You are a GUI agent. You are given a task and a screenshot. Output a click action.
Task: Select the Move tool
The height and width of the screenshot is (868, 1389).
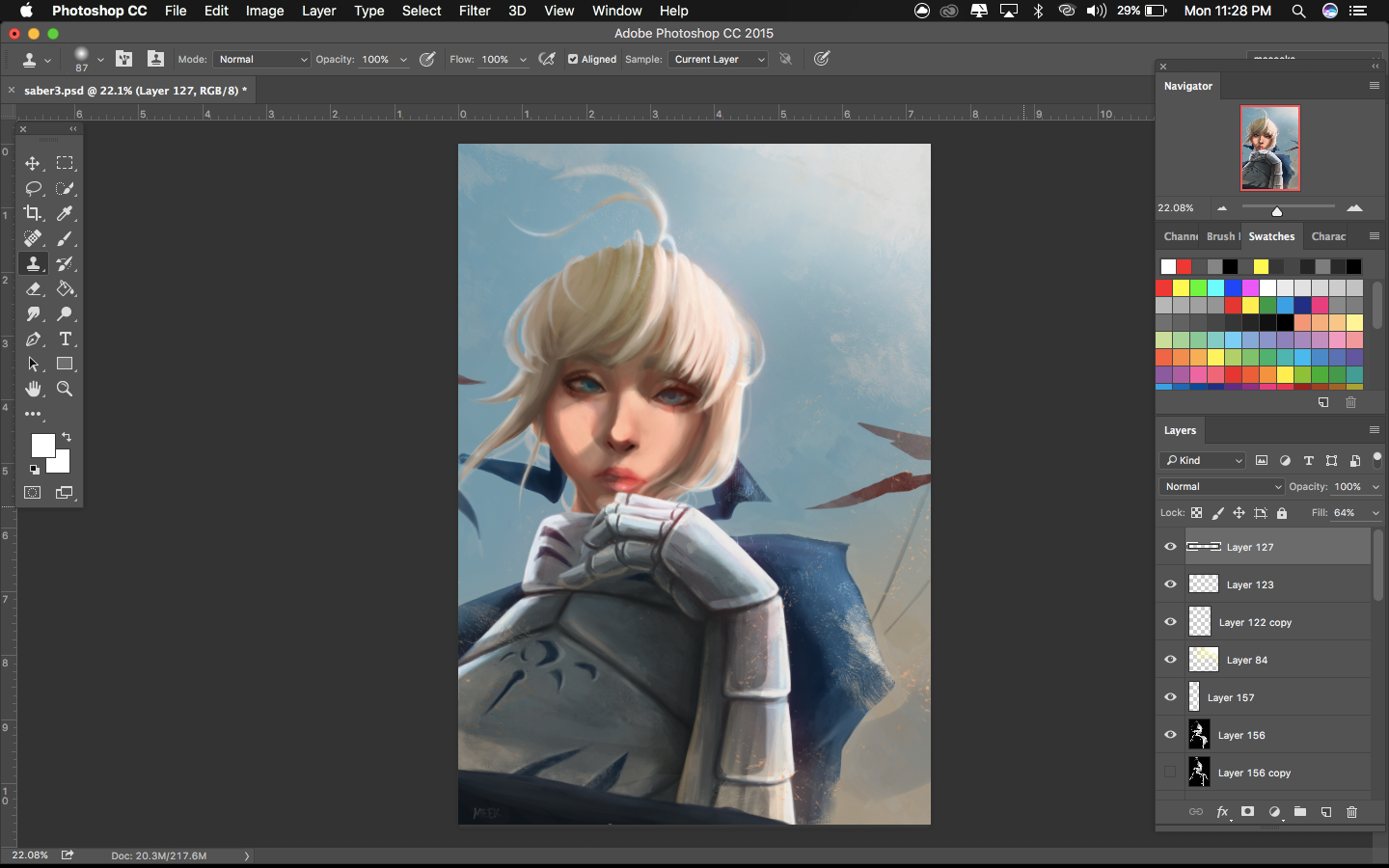pyautogui.click(x=33, y=163)
